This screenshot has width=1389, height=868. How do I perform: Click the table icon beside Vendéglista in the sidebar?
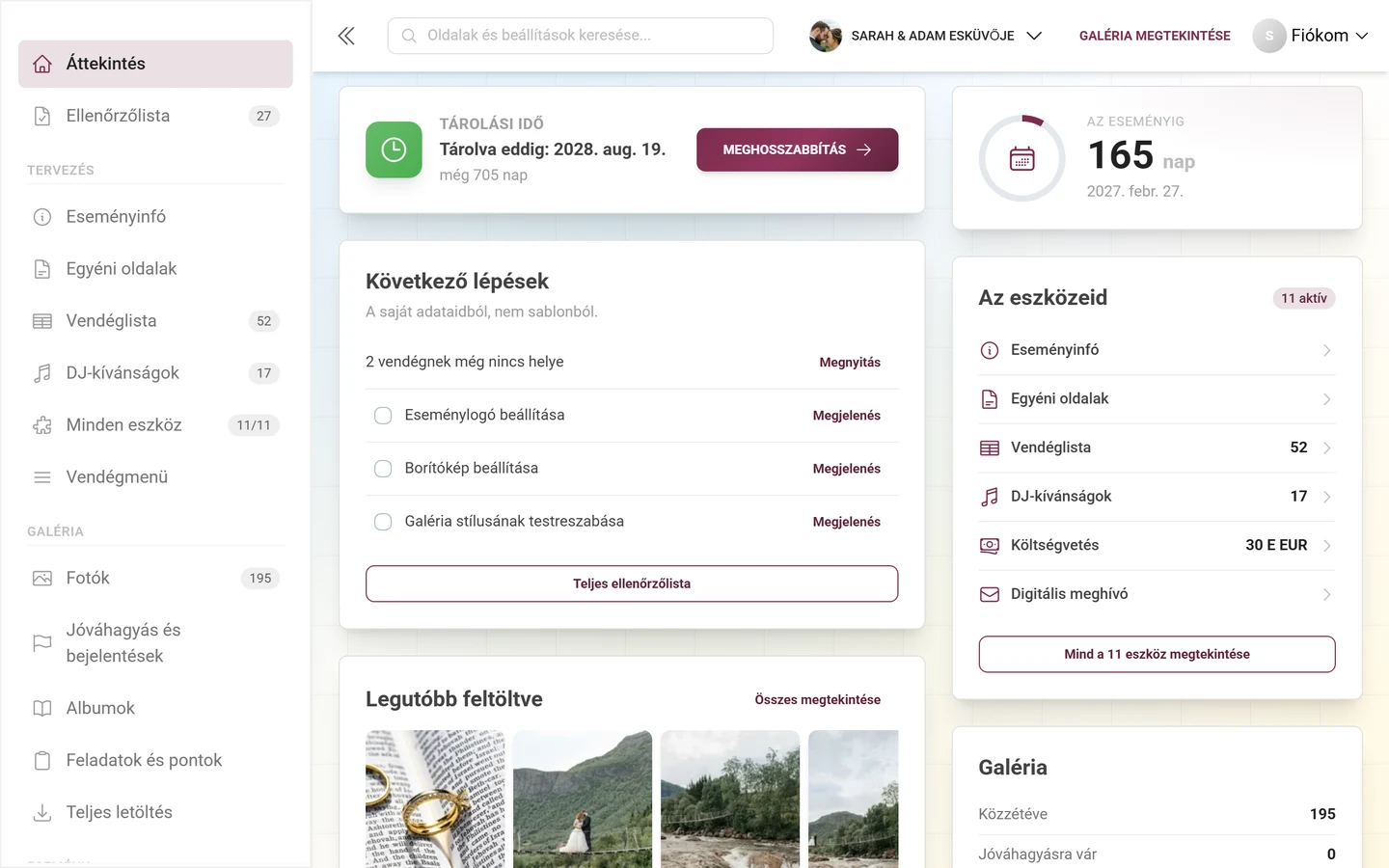coord(42,321)
